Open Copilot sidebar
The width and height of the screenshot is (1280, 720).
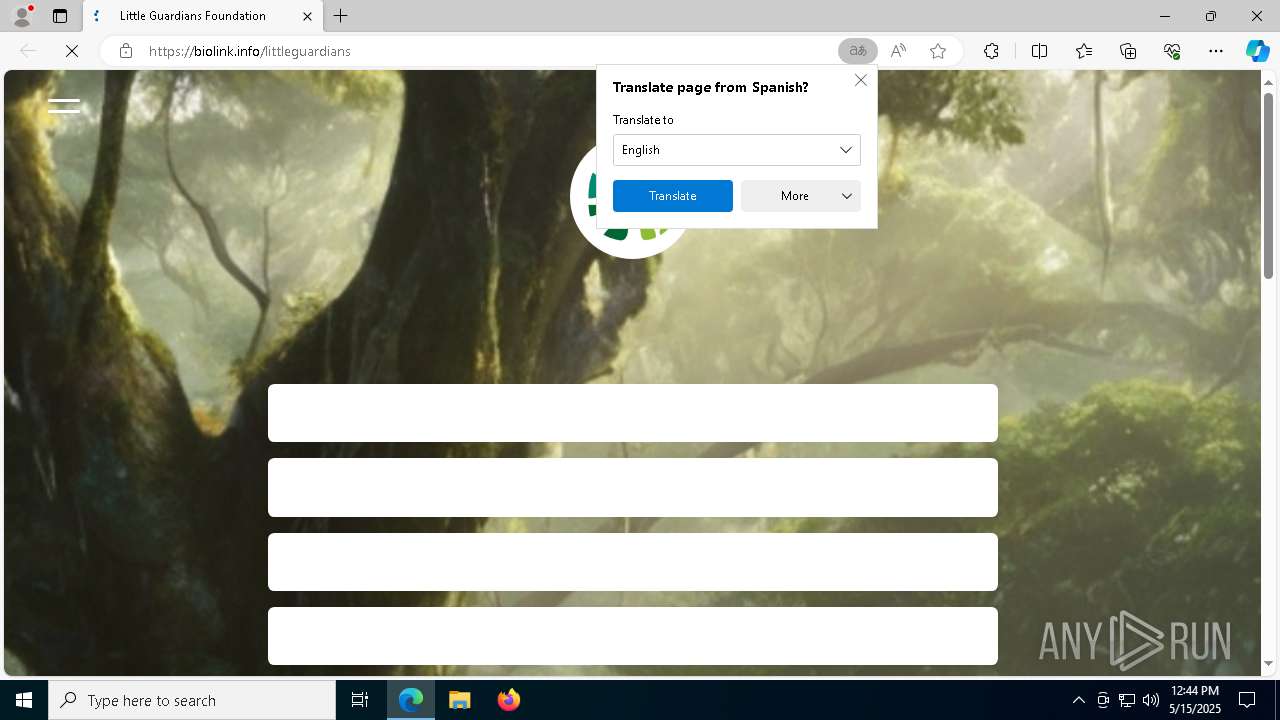point(1257,51)
